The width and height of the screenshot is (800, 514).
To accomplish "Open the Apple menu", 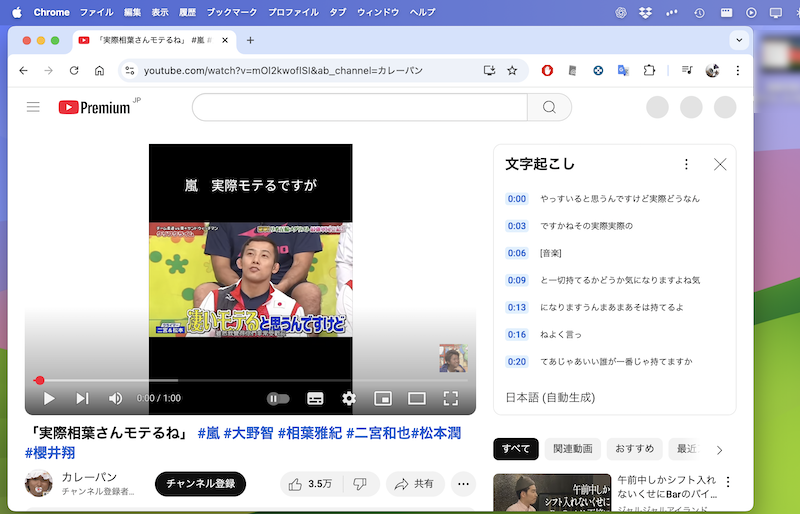I will [17, 12].
